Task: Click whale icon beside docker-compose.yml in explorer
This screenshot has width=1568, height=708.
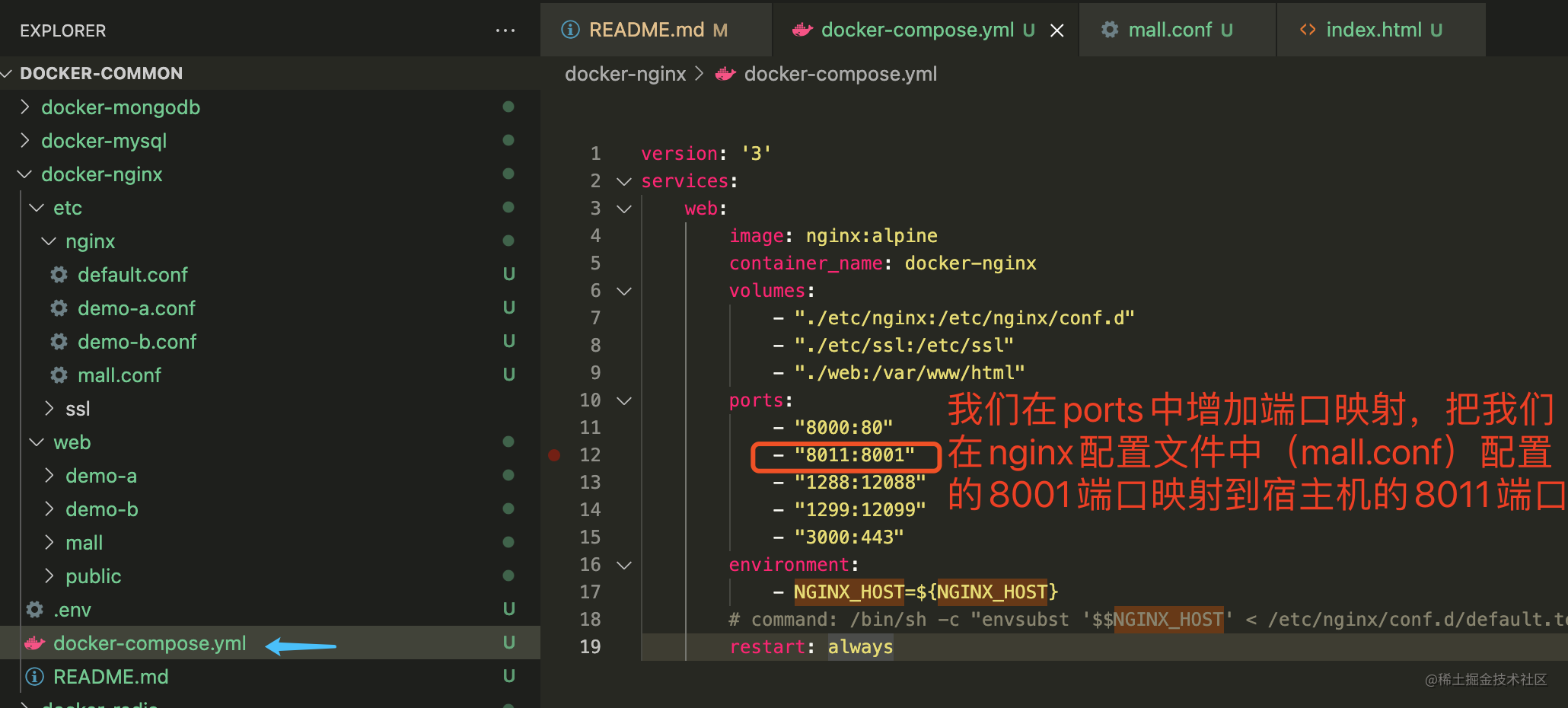Action: tap(34, 643)
